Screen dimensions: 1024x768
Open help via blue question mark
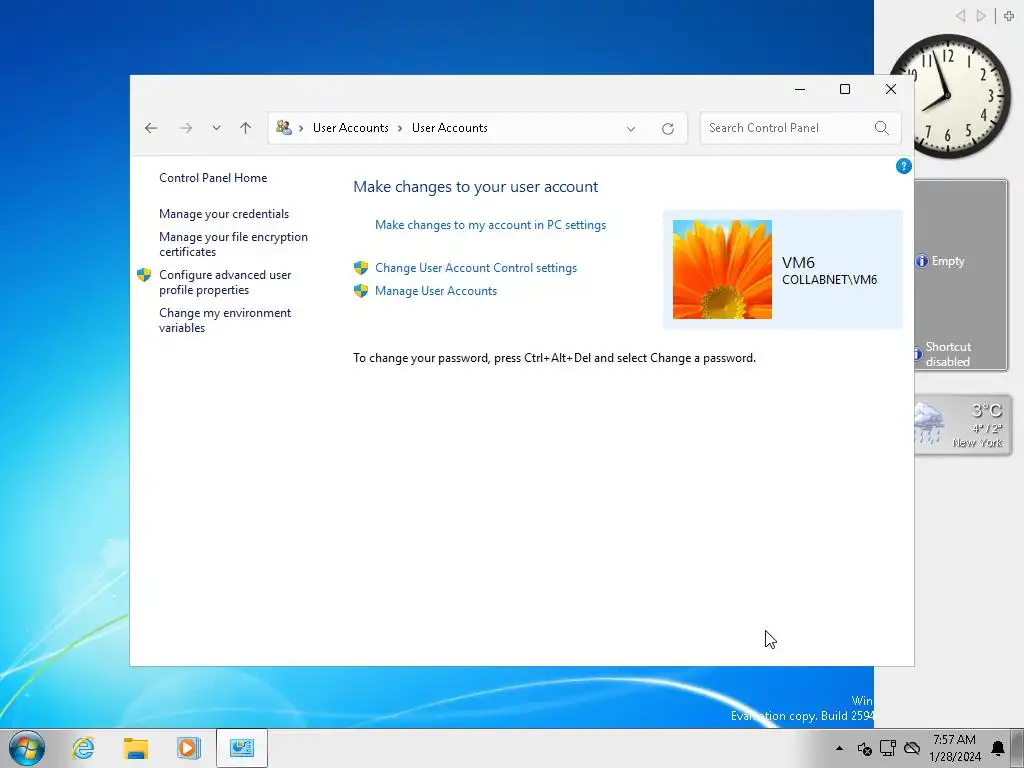904,167
